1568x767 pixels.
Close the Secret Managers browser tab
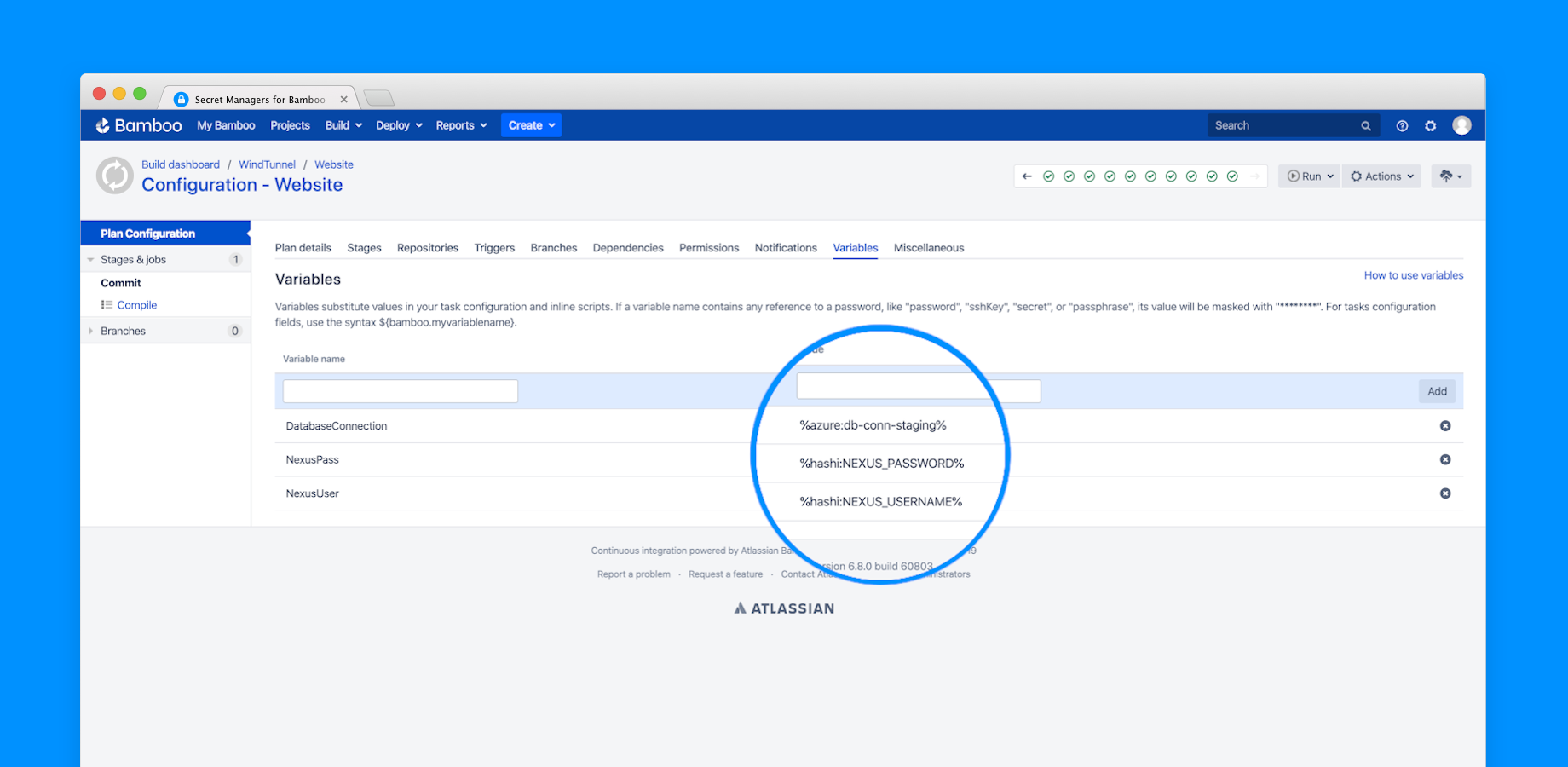[343, 100]
